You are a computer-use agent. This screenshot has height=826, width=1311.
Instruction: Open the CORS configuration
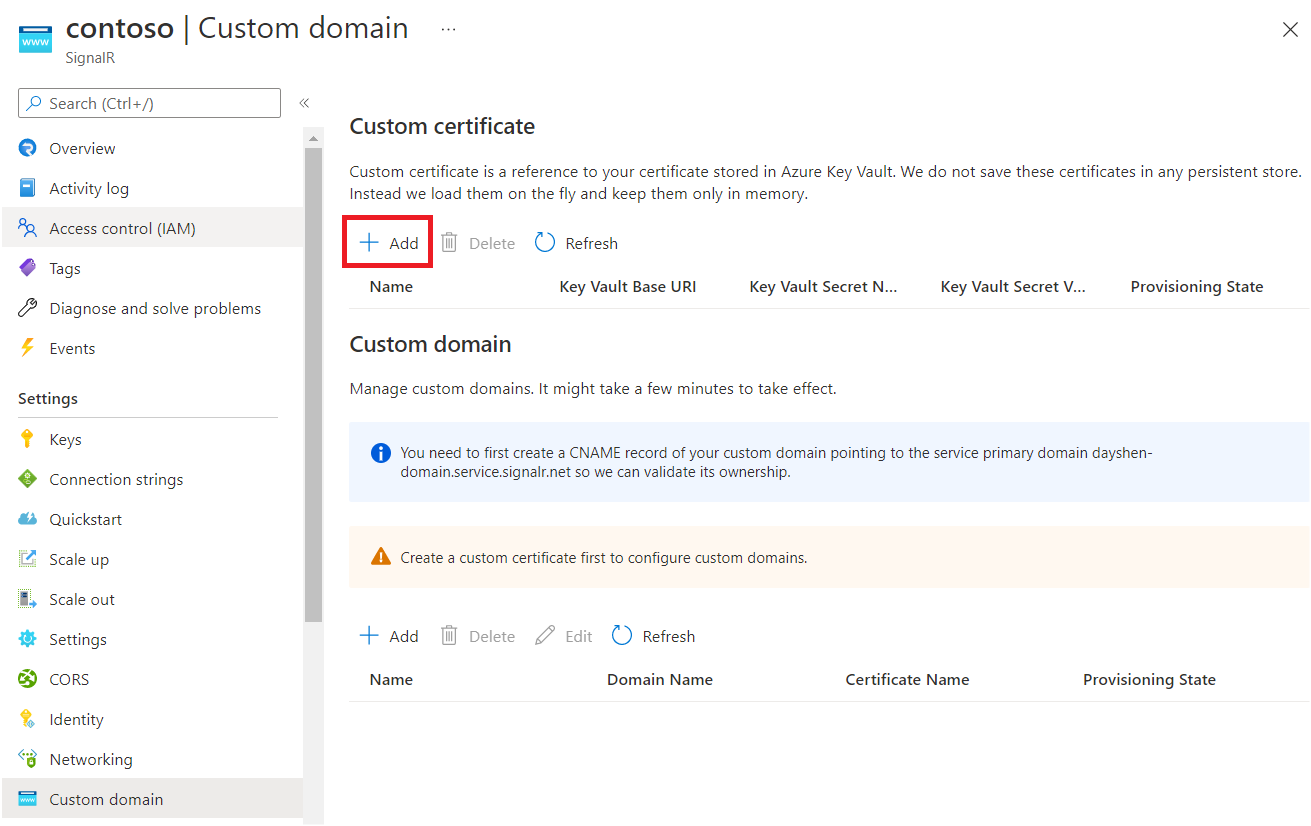68,678
